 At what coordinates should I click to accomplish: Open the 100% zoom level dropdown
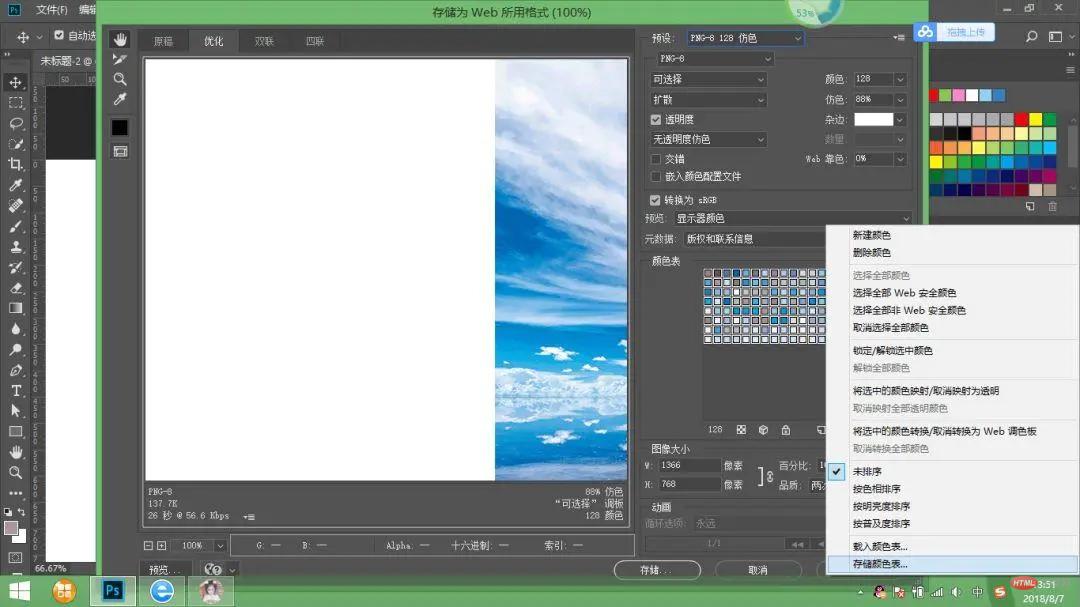tap(220, 546)
